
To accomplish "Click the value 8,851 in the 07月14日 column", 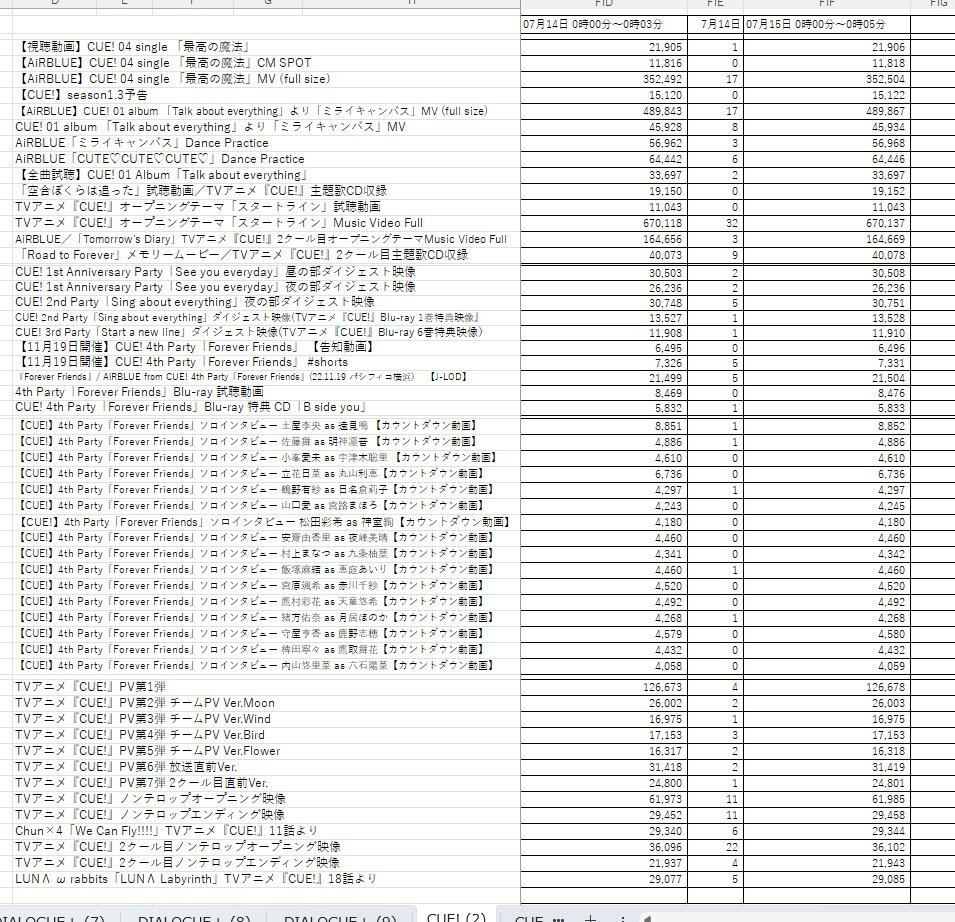I will [x=604, y=426].
